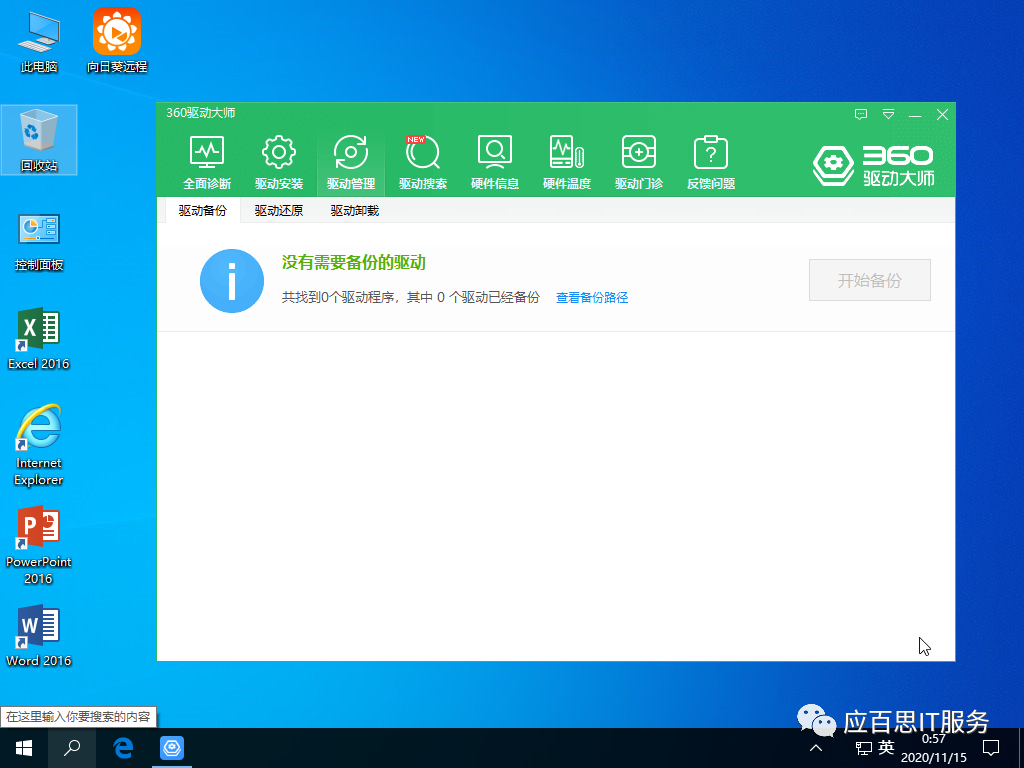Open the 驱动搜索 driver search section
This screenshot has height=768, width=1024.
[423, 163]
